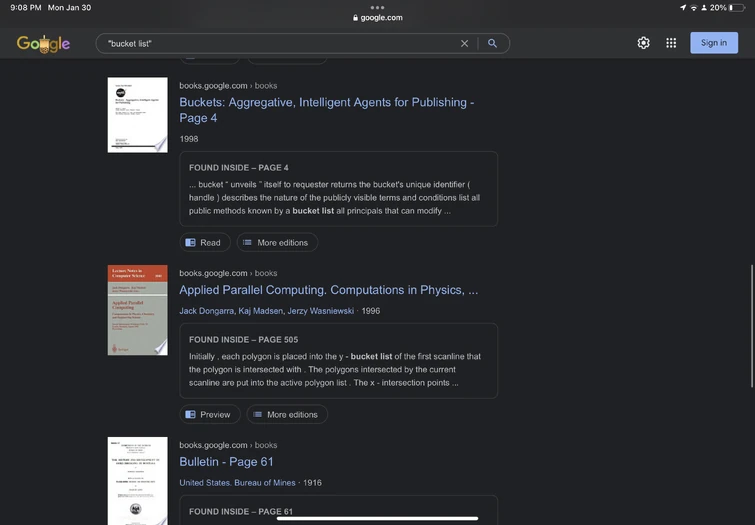
Task: Open the Google apps grid icon
Action: (x=671, y=43)
